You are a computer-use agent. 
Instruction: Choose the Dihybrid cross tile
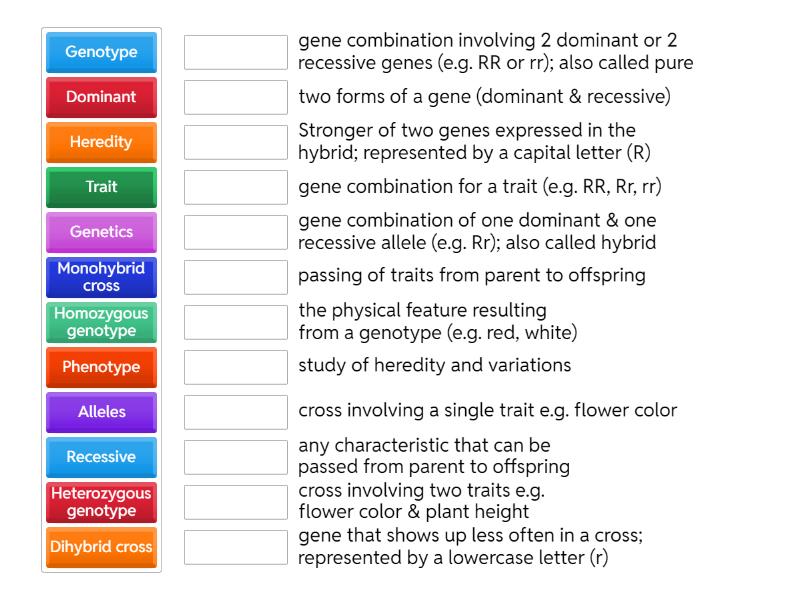click(x=100, y=547)
